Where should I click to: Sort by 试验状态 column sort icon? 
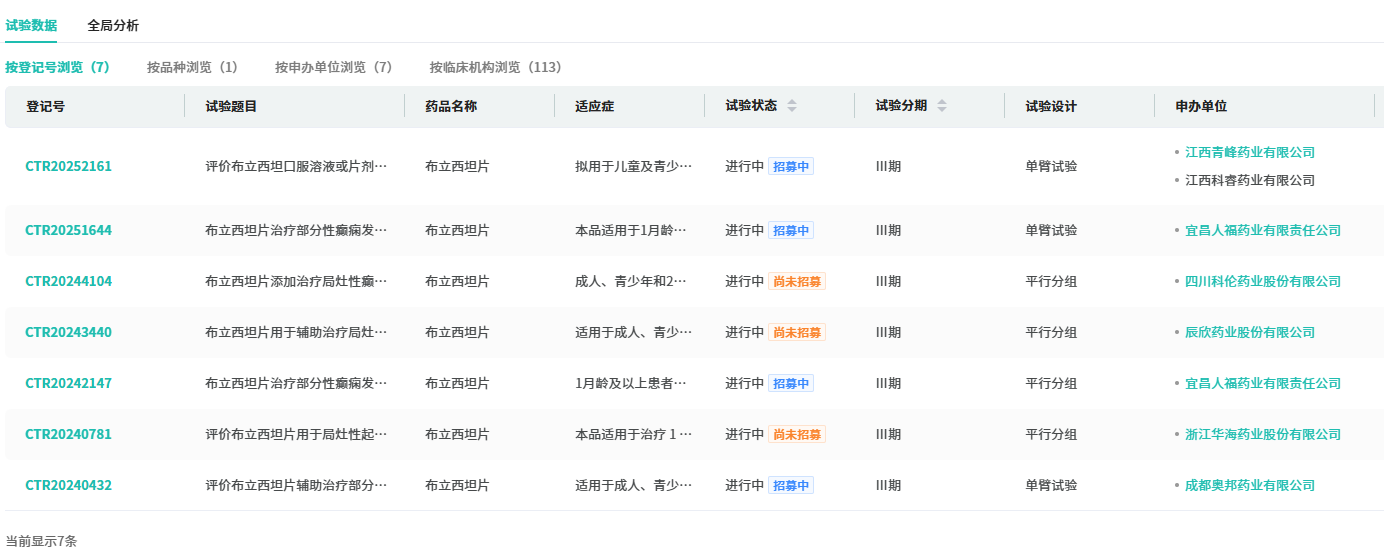[x=792, y=106]
